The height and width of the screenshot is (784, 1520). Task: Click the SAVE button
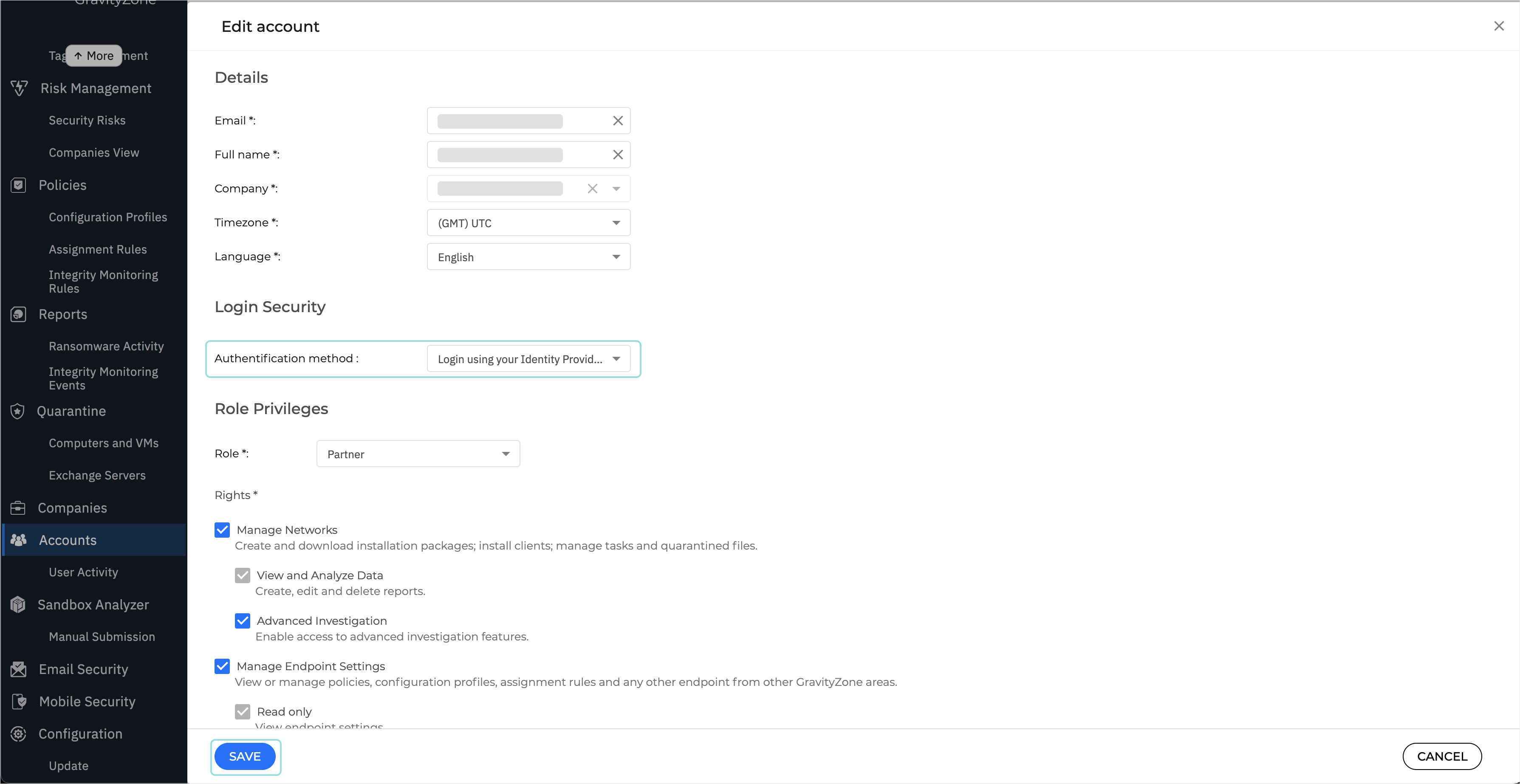click(245, 756)
